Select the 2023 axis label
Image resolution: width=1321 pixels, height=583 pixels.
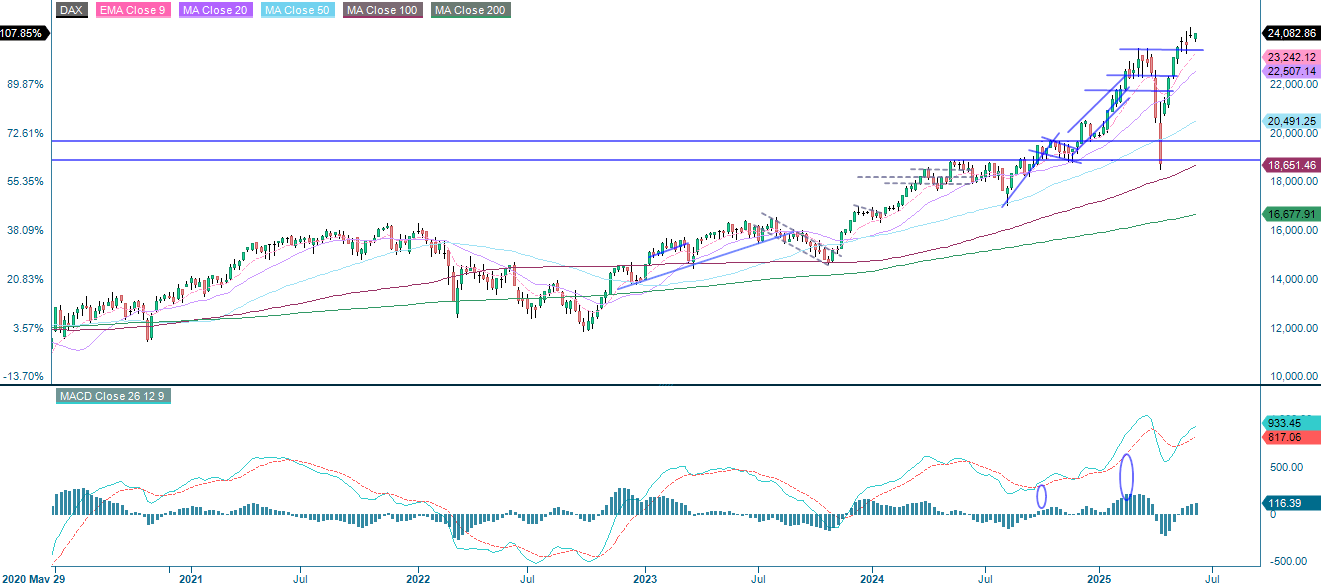(x=644, y=576)
